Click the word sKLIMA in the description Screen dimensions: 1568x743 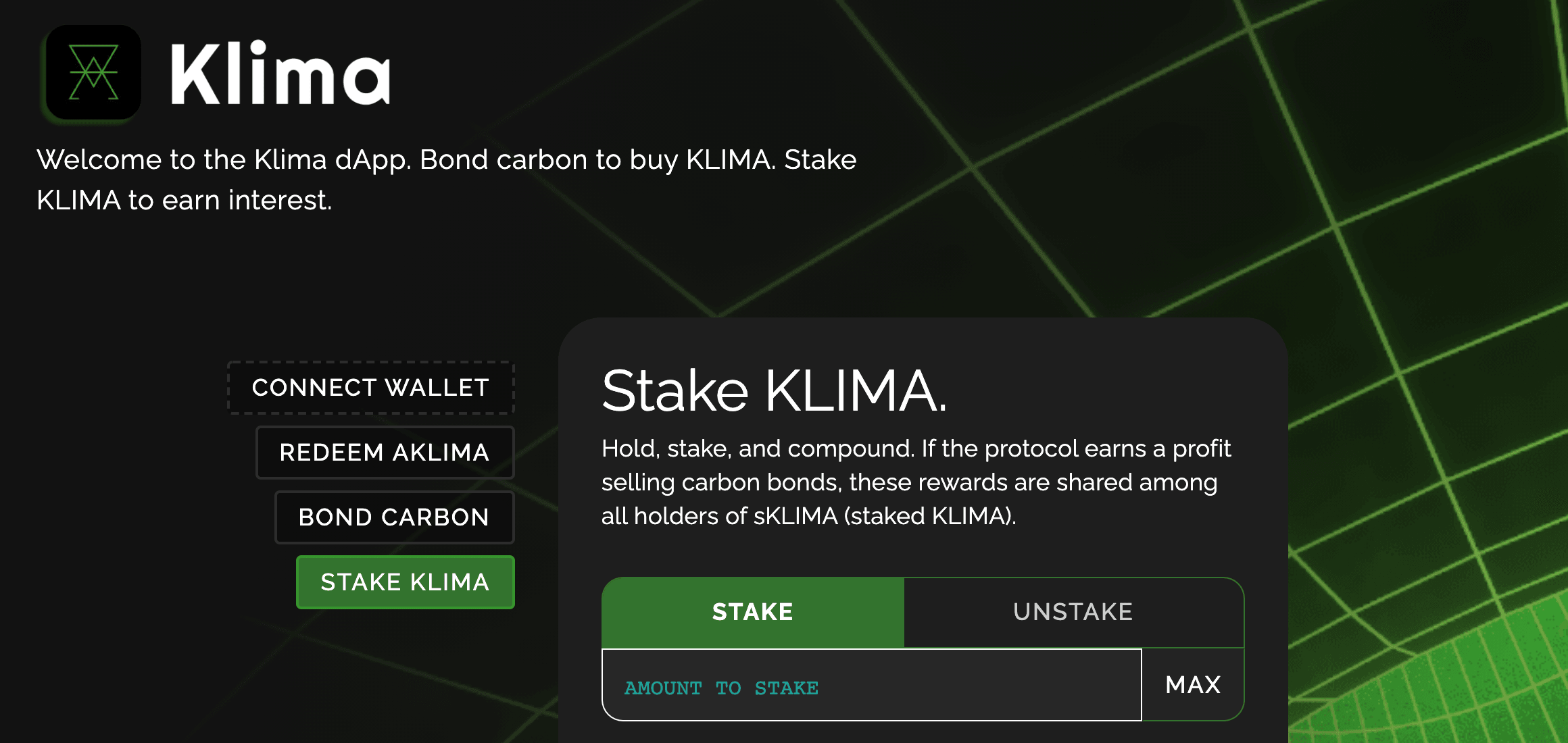[795, 516]
